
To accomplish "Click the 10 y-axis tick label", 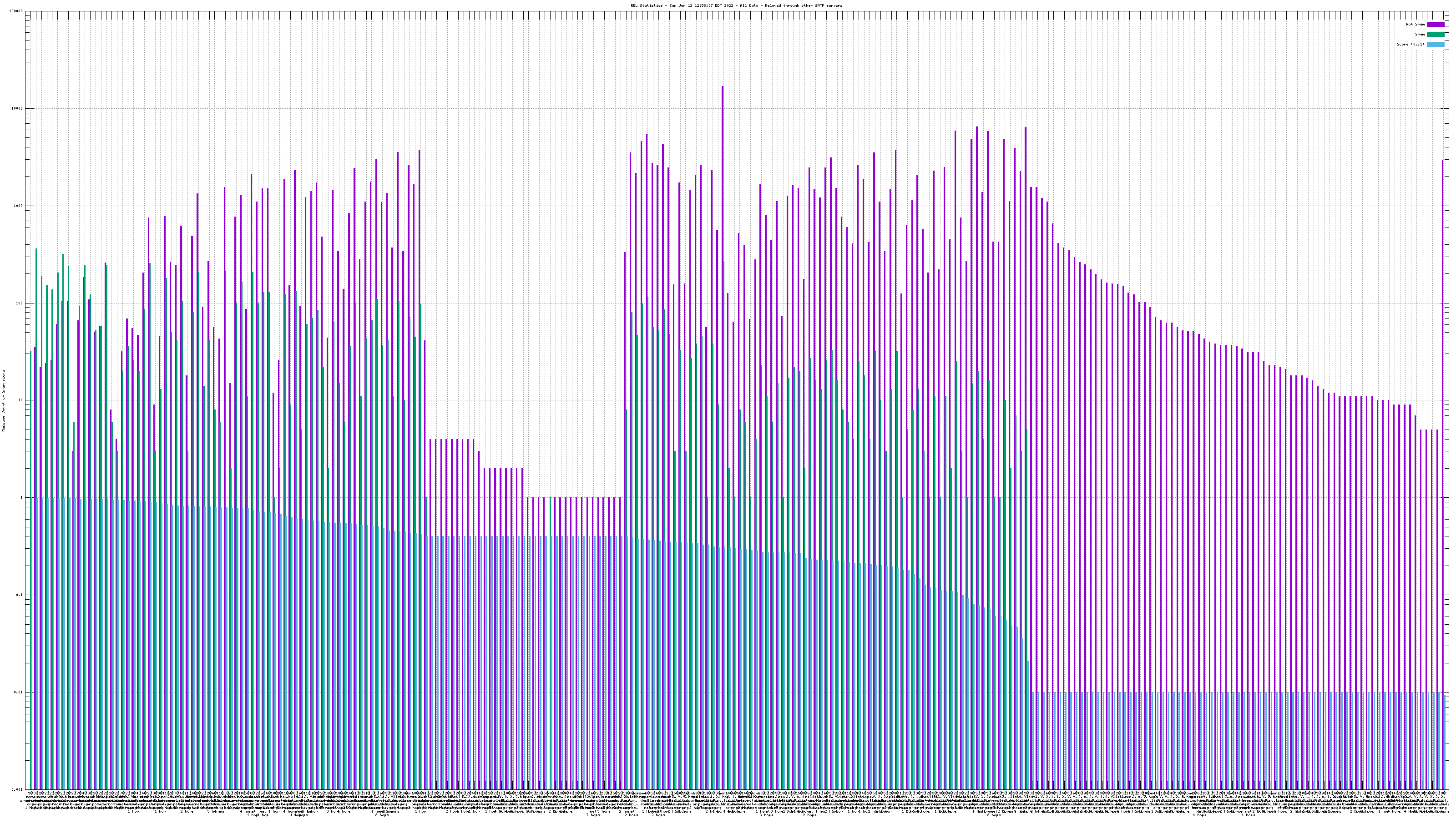I will 20,400.
